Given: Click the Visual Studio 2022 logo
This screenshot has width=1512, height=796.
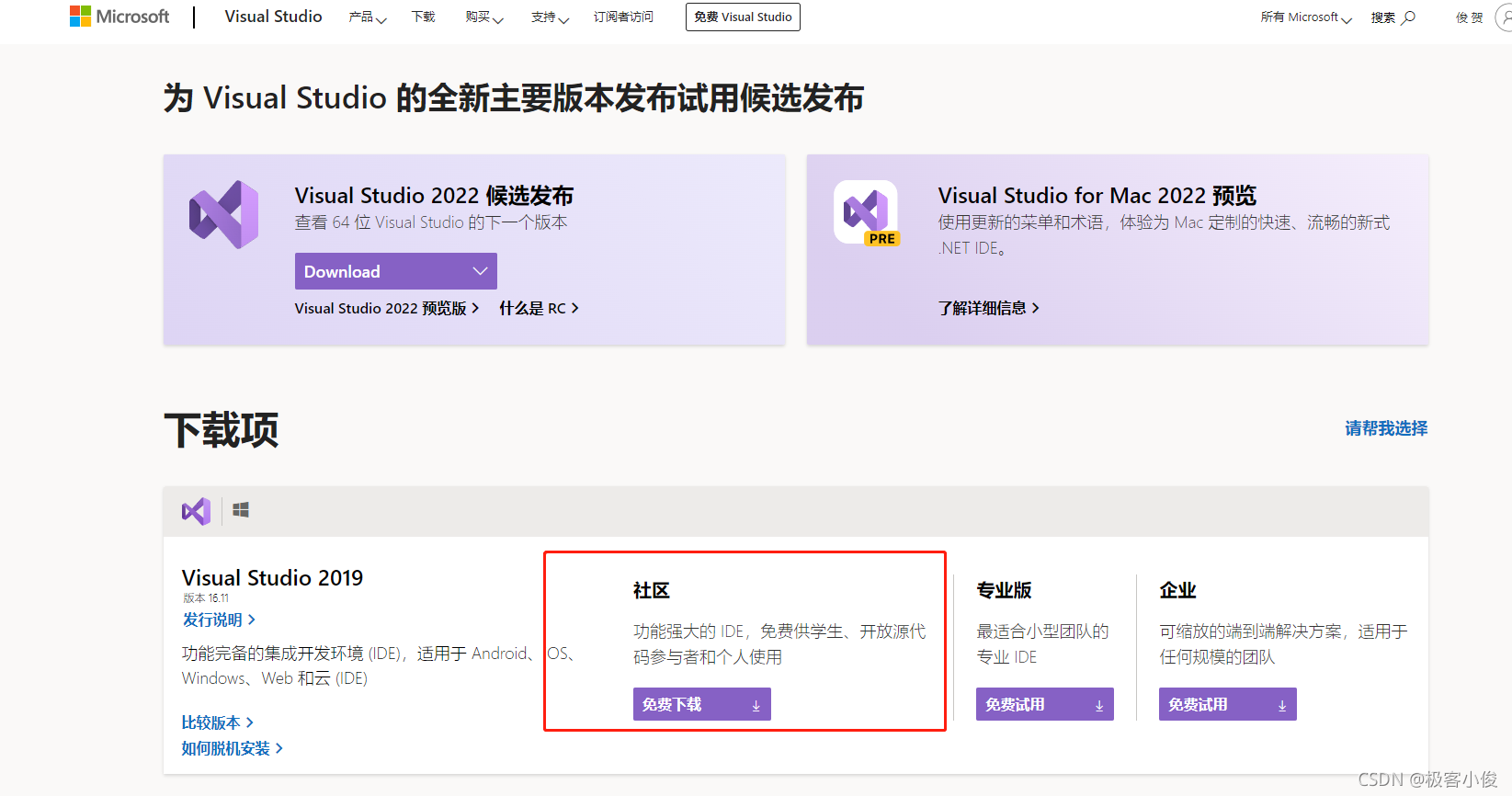Looking at the screenshot, I should (x=223, y=214).
